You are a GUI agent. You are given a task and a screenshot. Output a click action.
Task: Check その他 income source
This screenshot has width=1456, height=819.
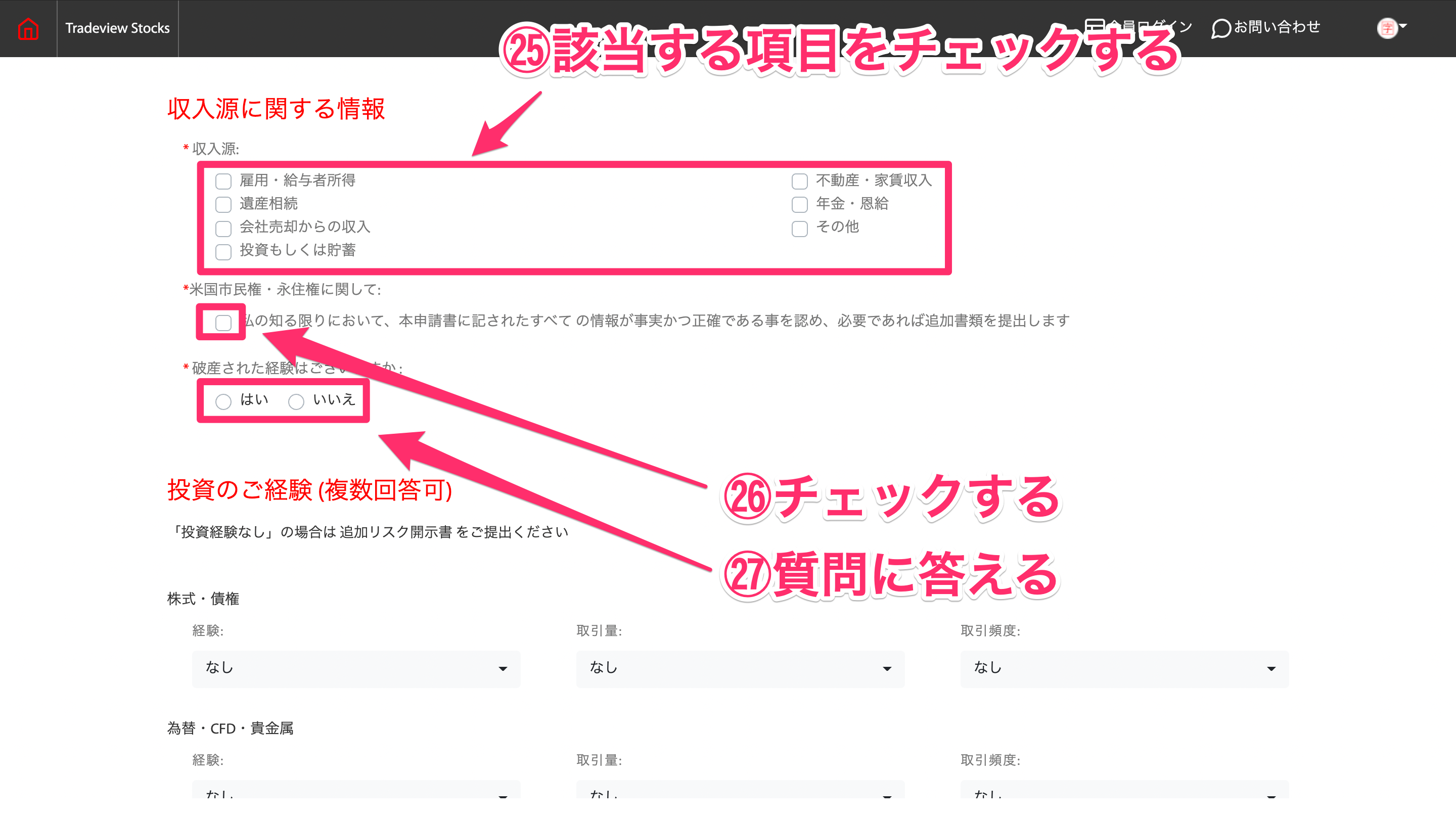click(x=799, y=229)
